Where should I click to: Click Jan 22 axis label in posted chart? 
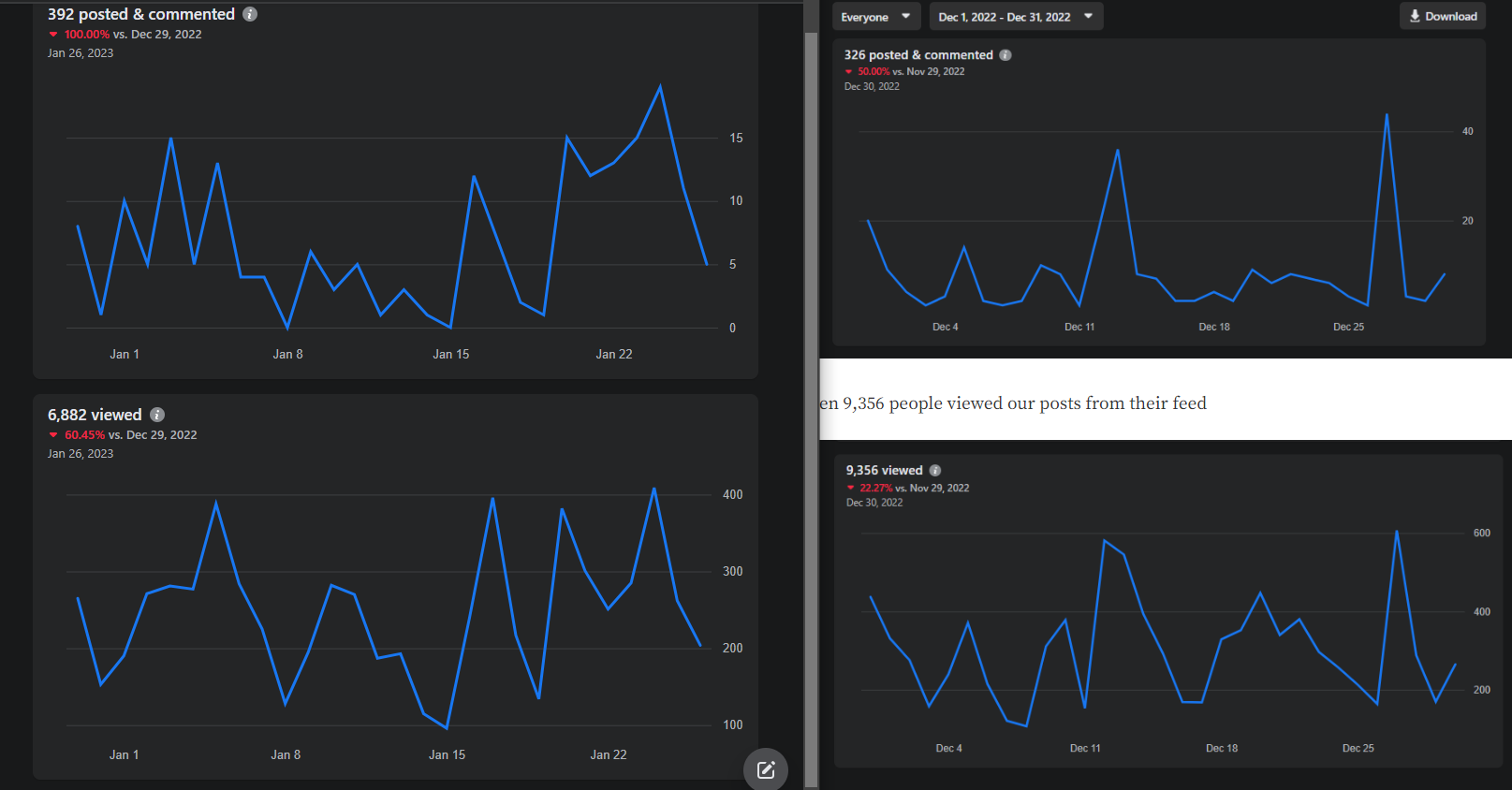click(x=614, y=355)
